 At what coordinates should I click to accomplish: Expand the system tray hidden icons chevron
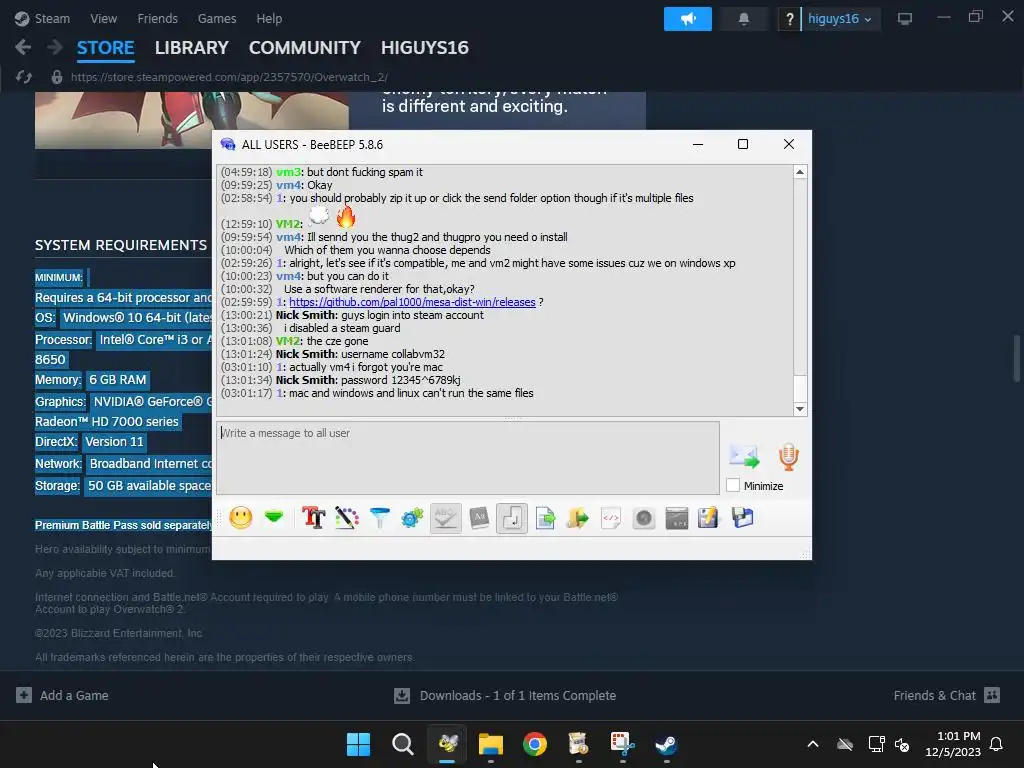point(812,744)
